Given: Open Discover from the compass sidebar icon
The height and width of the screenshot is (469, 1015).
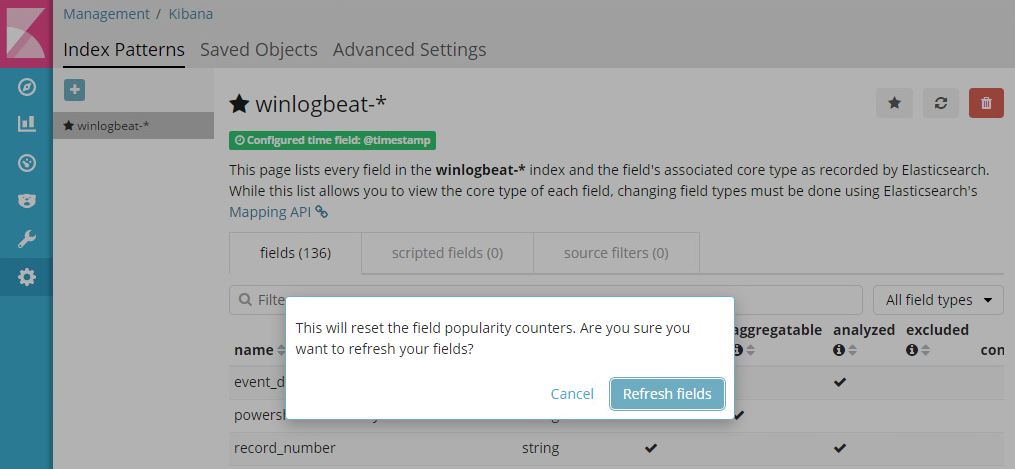Looking at the screenshot, I should pos(27,87).
